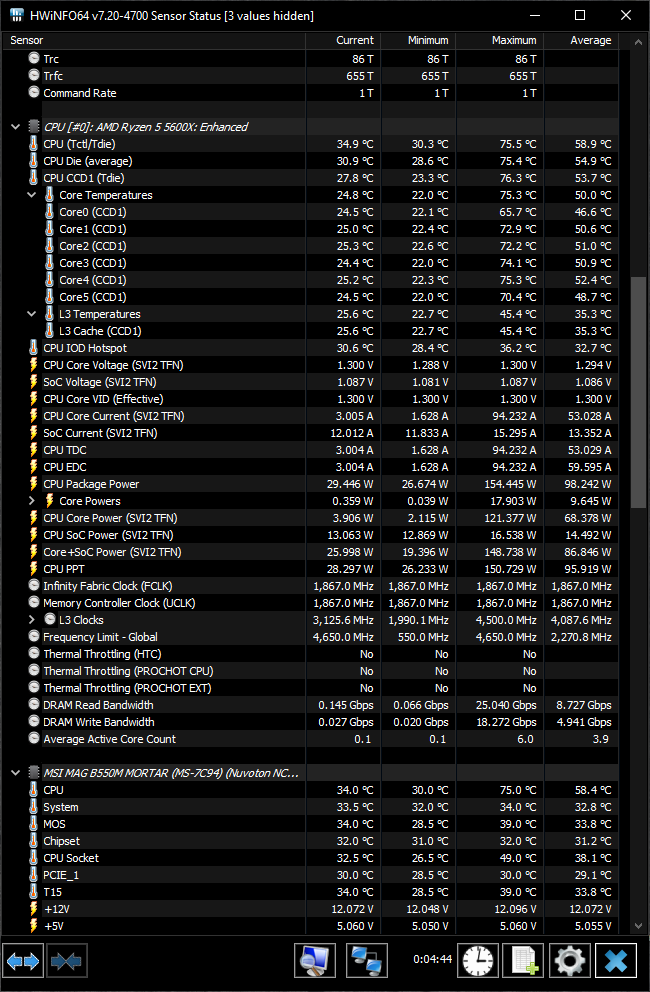Screen dimensions: 650x992
Task: Reset the elapsed time clock icon
Action: pos(477,961)
